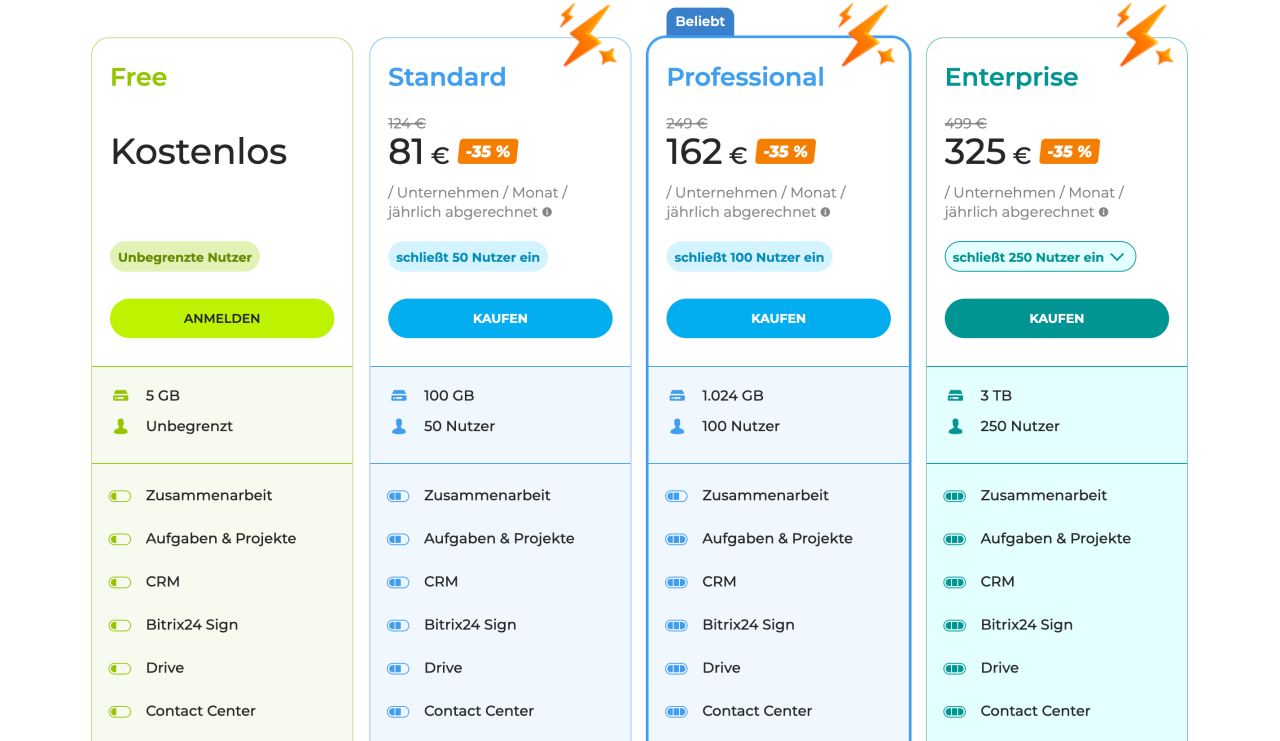Click the Beliebt tab on Professional
This screenshot has height=741, width=1280.
700,22
